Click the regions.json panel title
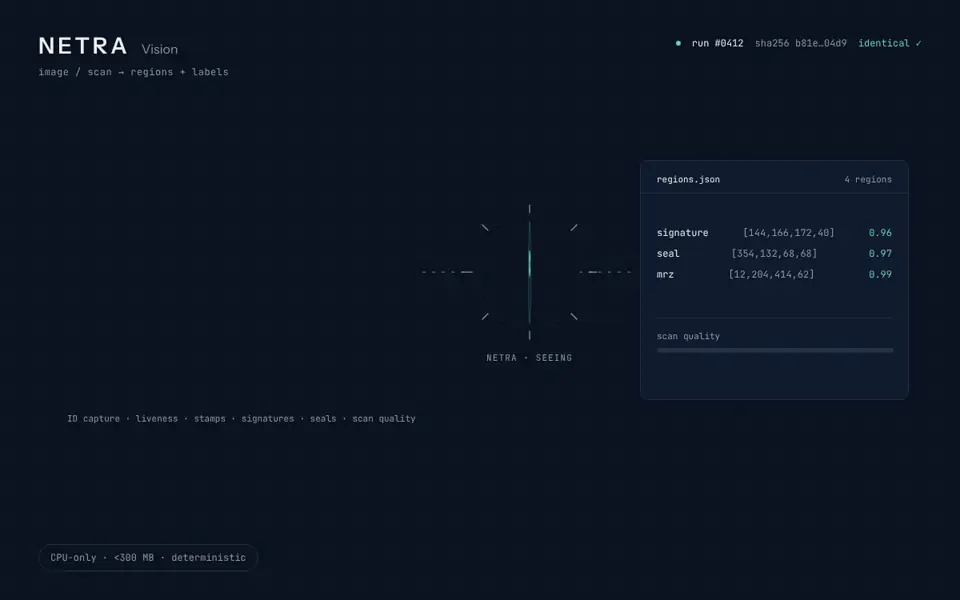The width and height of the screenshot is (960, 600). point(688,179)
